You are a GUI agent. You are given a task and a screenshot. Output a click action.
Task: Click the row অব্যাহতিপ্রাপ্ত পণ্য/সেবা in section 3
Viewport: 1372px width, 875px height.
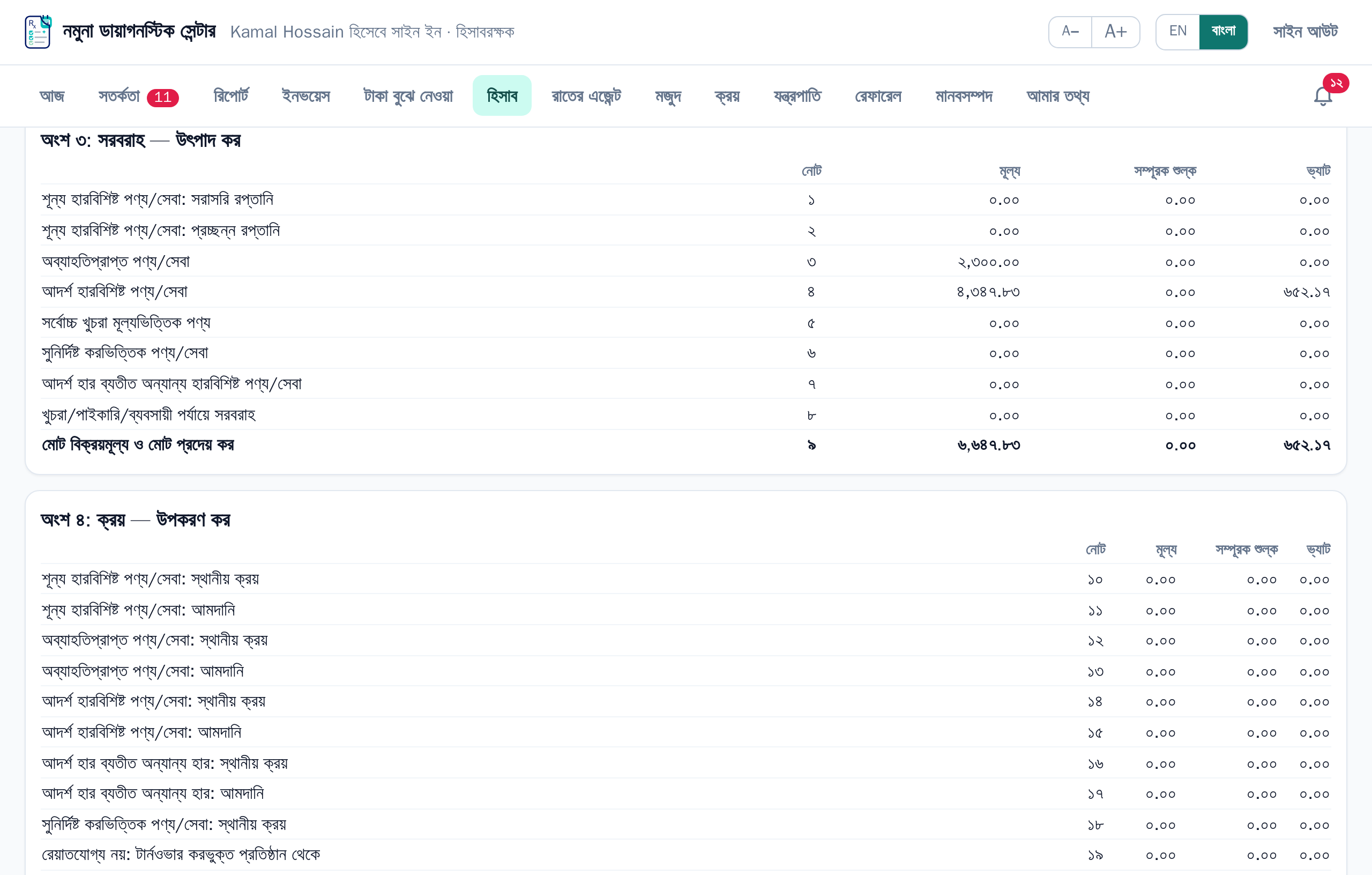(x=686, y=262)
